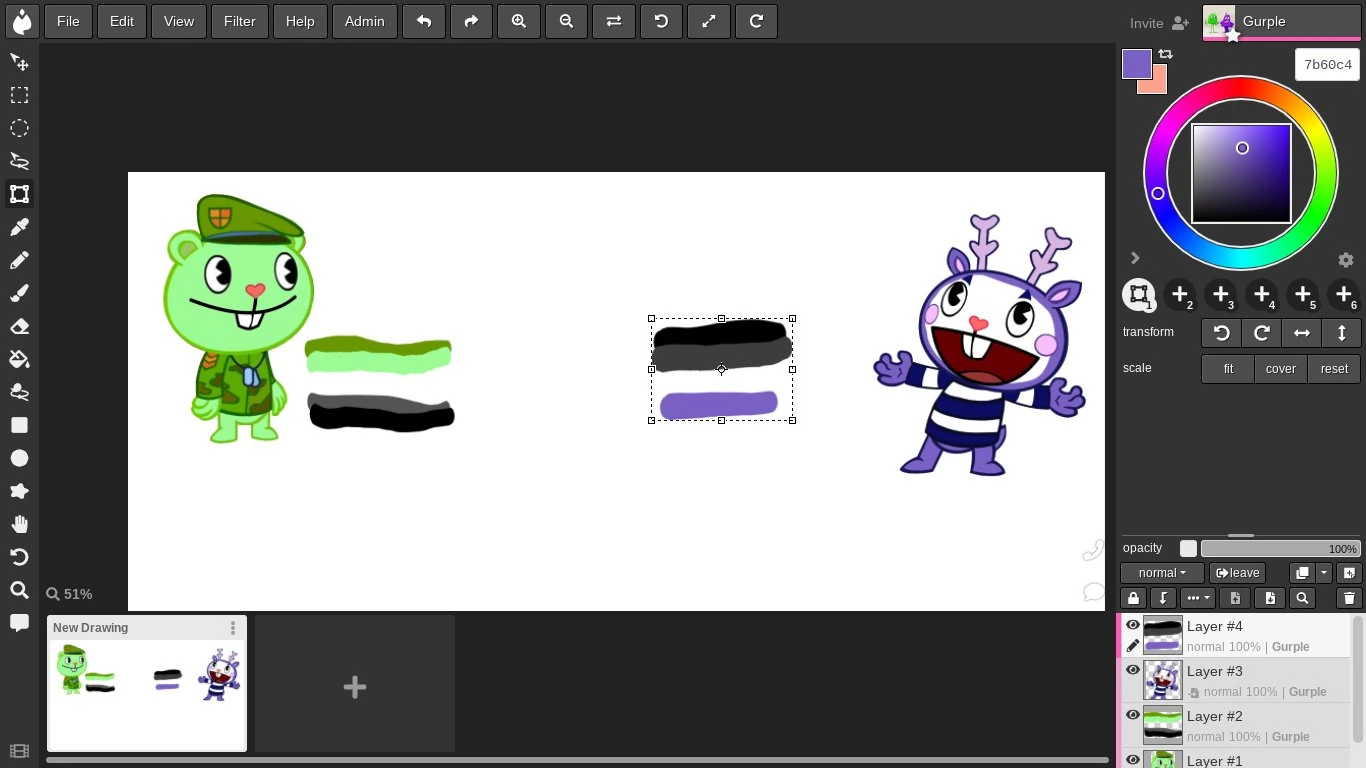The image size is (1366, 768).
Task: Click the 'leave' layer button
Action: 1237,573
